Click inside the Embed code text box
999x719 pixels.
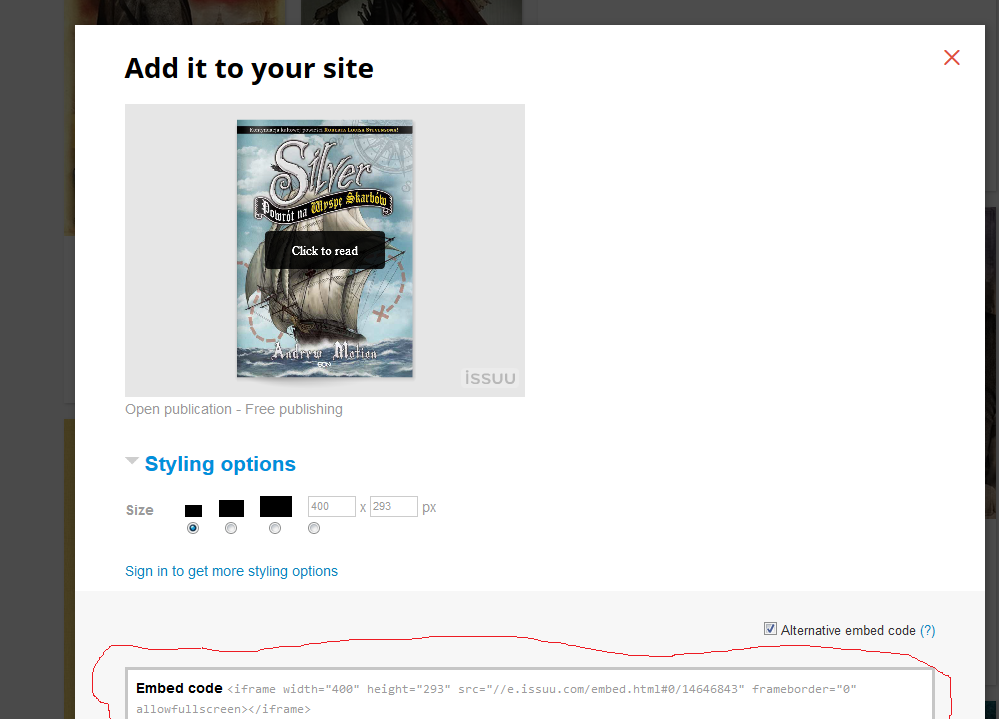(x=530, y=694)
